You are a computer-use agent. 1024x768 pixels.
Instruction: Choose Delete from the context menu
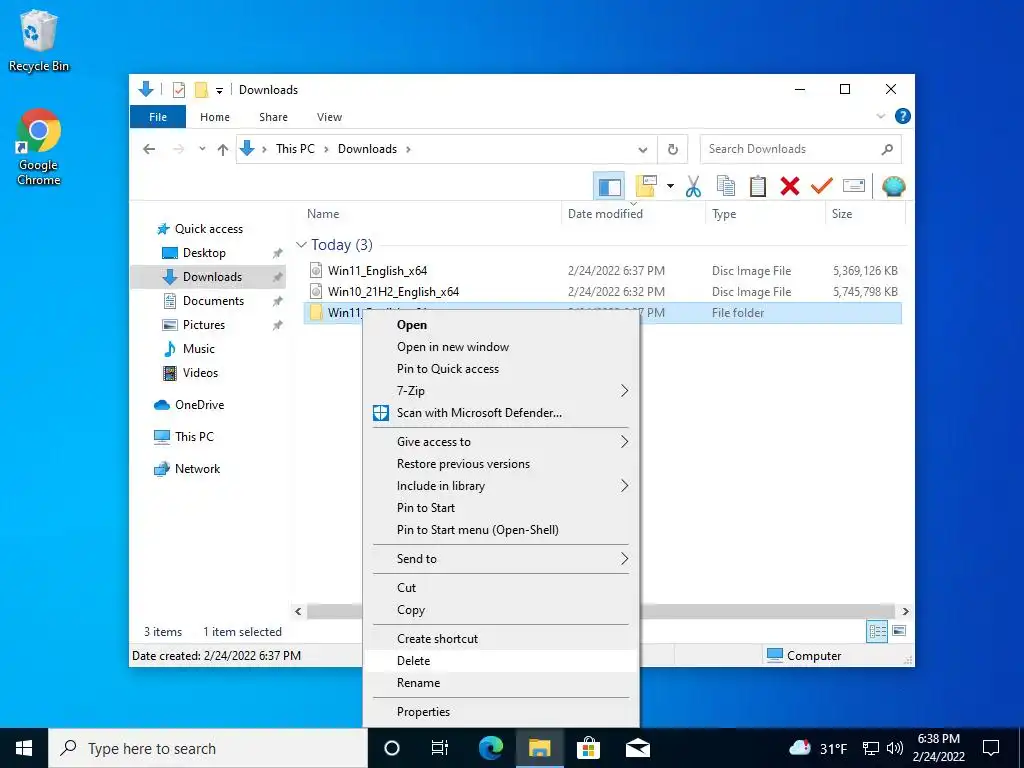coord(500,661)
